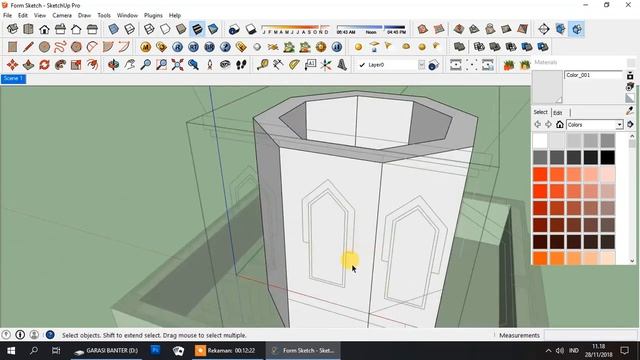
Task: Pick the eyedropper Sample Paint tool
Action: [x=630, y=111]
